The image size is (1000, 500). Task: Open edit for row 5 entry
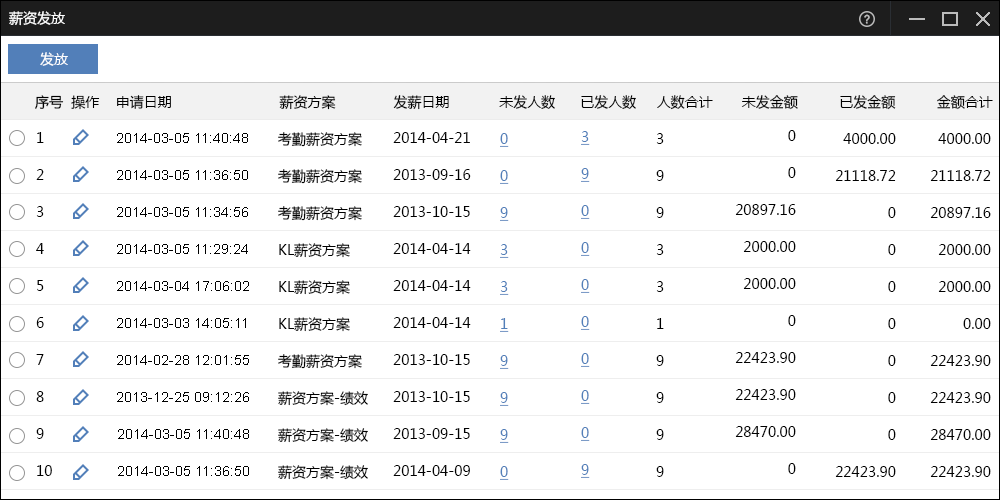click(x=81, y=286)
